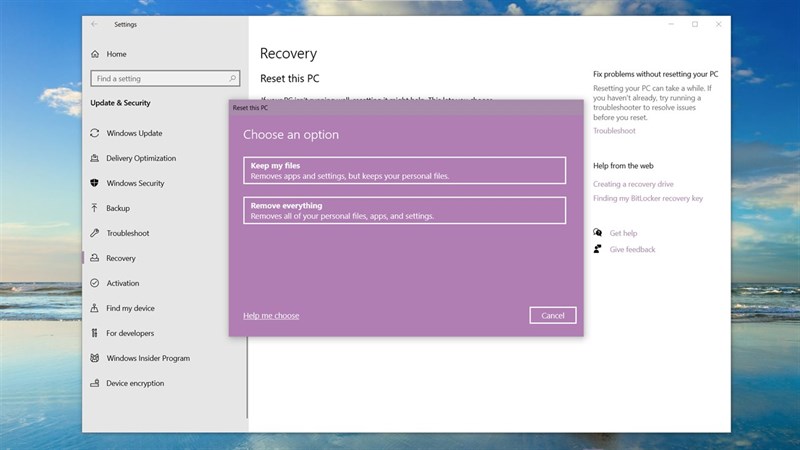Focus the Find a setting search box
Image resolution: width=800 pixels, height=450 pixels.
coord(160,78)
